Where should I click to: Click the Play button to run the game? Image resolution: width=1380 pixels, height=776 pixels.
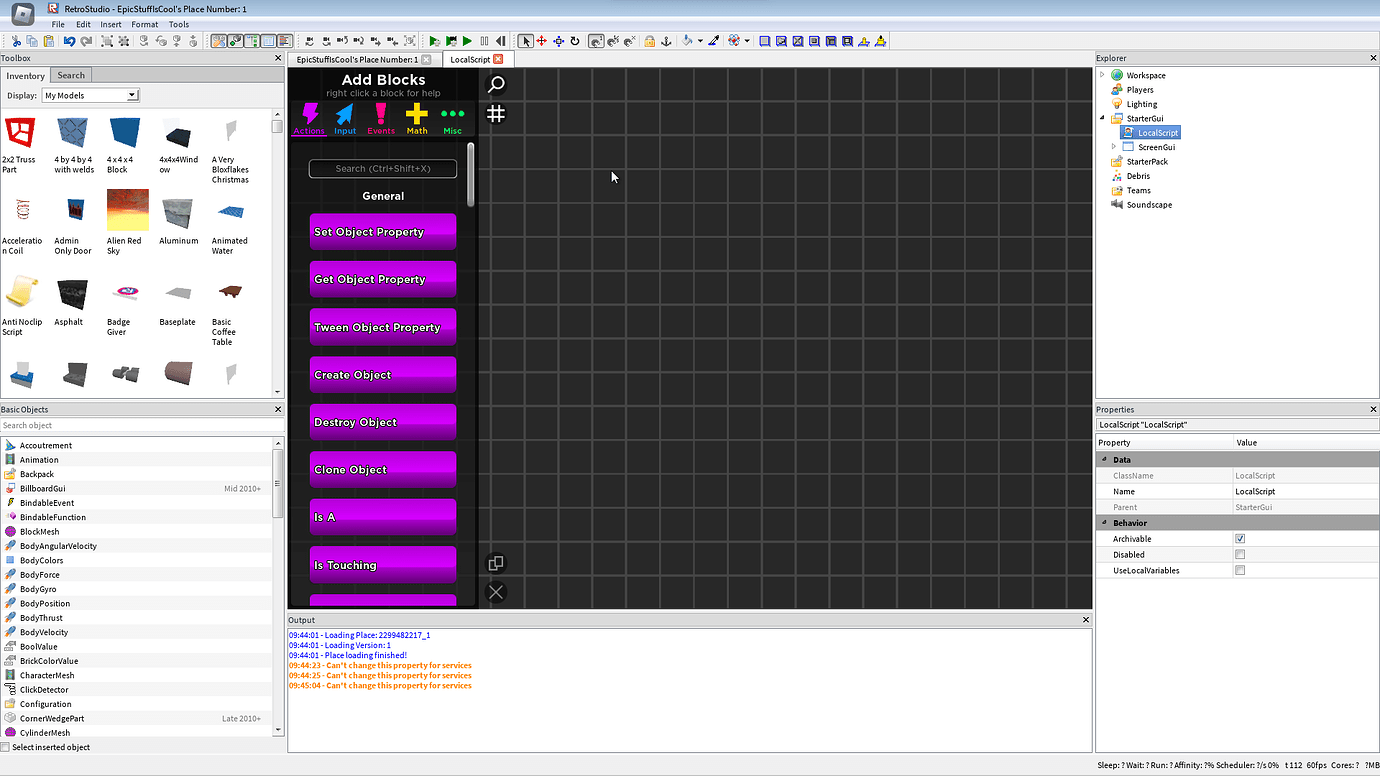[x=433, y=41]
